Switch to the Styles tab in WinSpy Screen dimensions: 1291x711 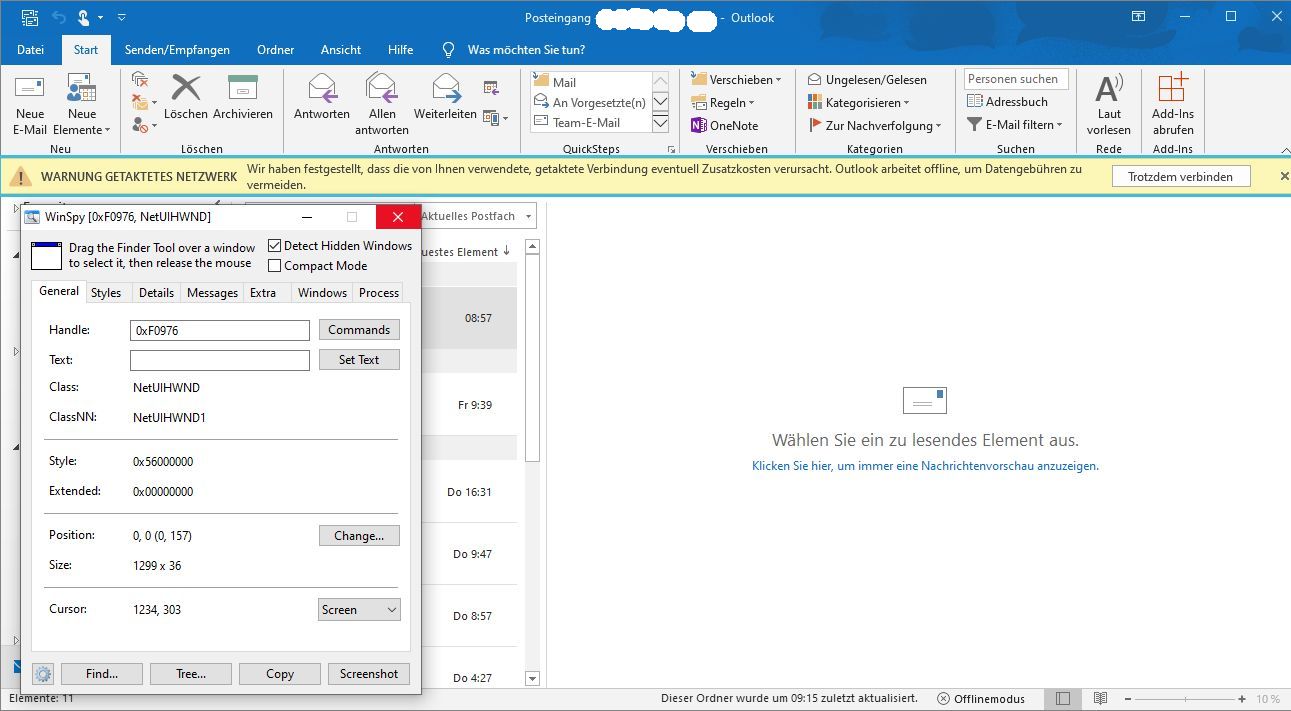click(106, 293)
